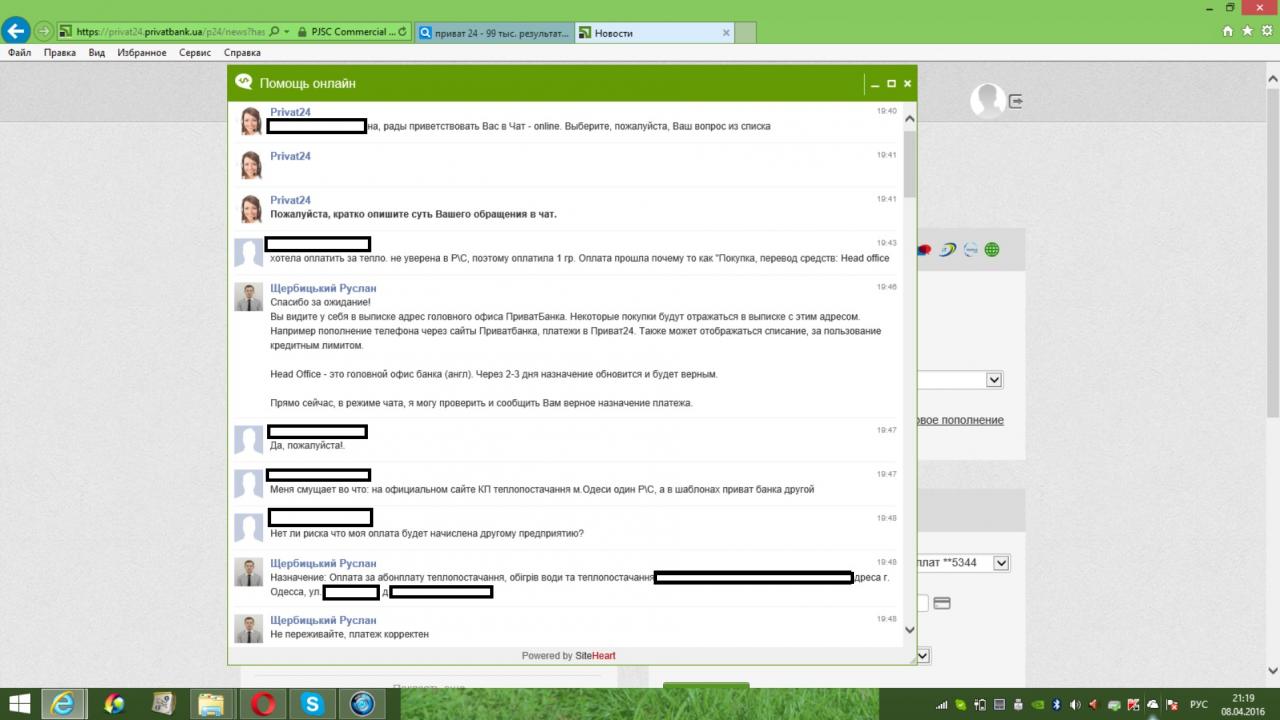This screenshot has width=1280, height=720.
Task: Go back with the browser Back arrow
Action: pos(16,31)
